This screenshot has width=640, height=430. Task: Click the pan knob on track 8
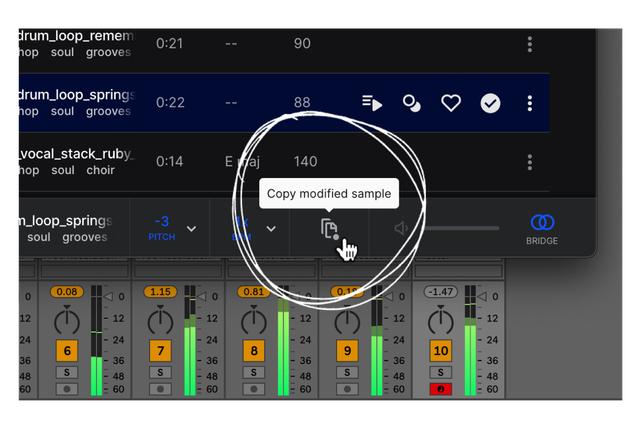[254, 321]
